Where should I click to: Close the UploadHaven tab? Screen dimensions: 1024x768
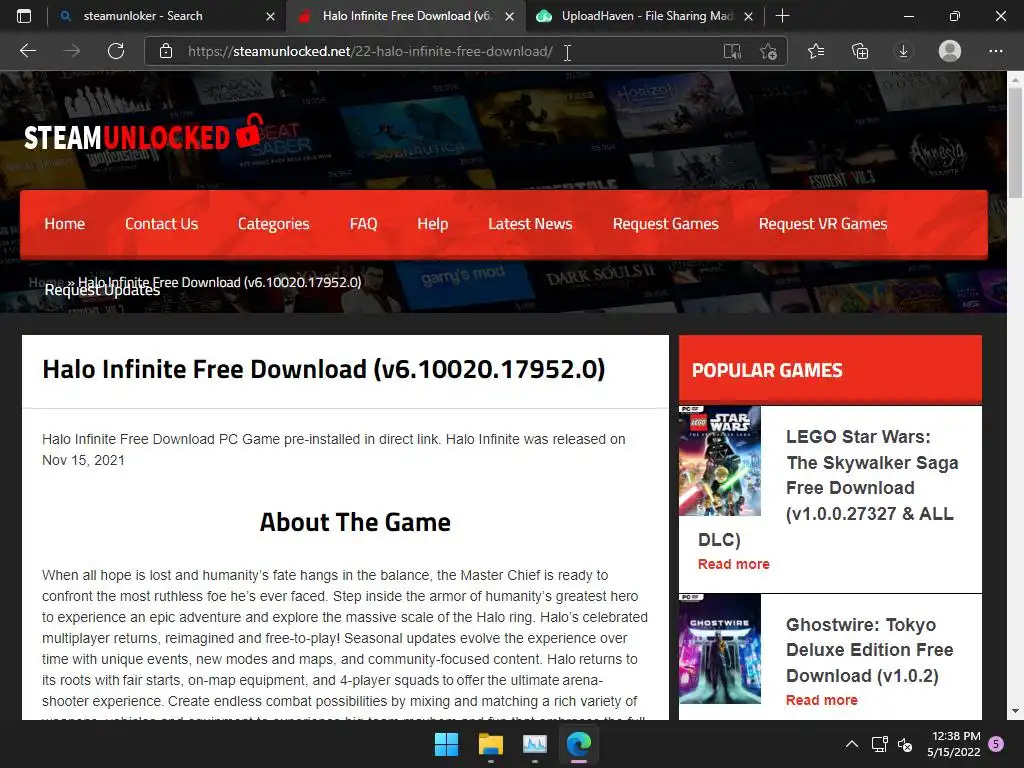(749, 16)
